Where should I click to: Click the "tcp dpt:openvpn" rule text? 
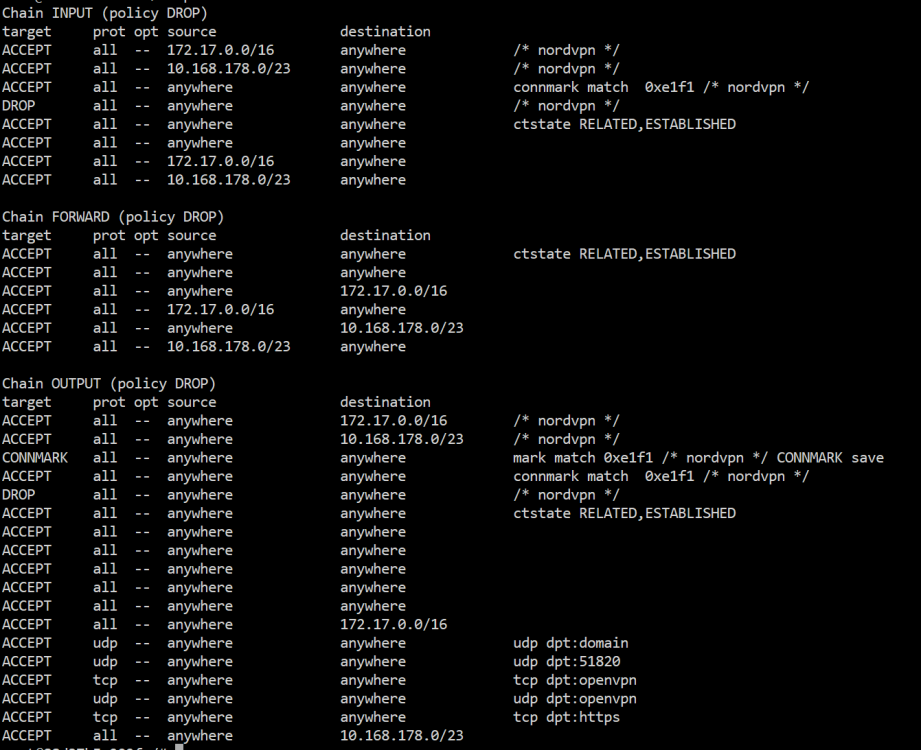(575, 680)
